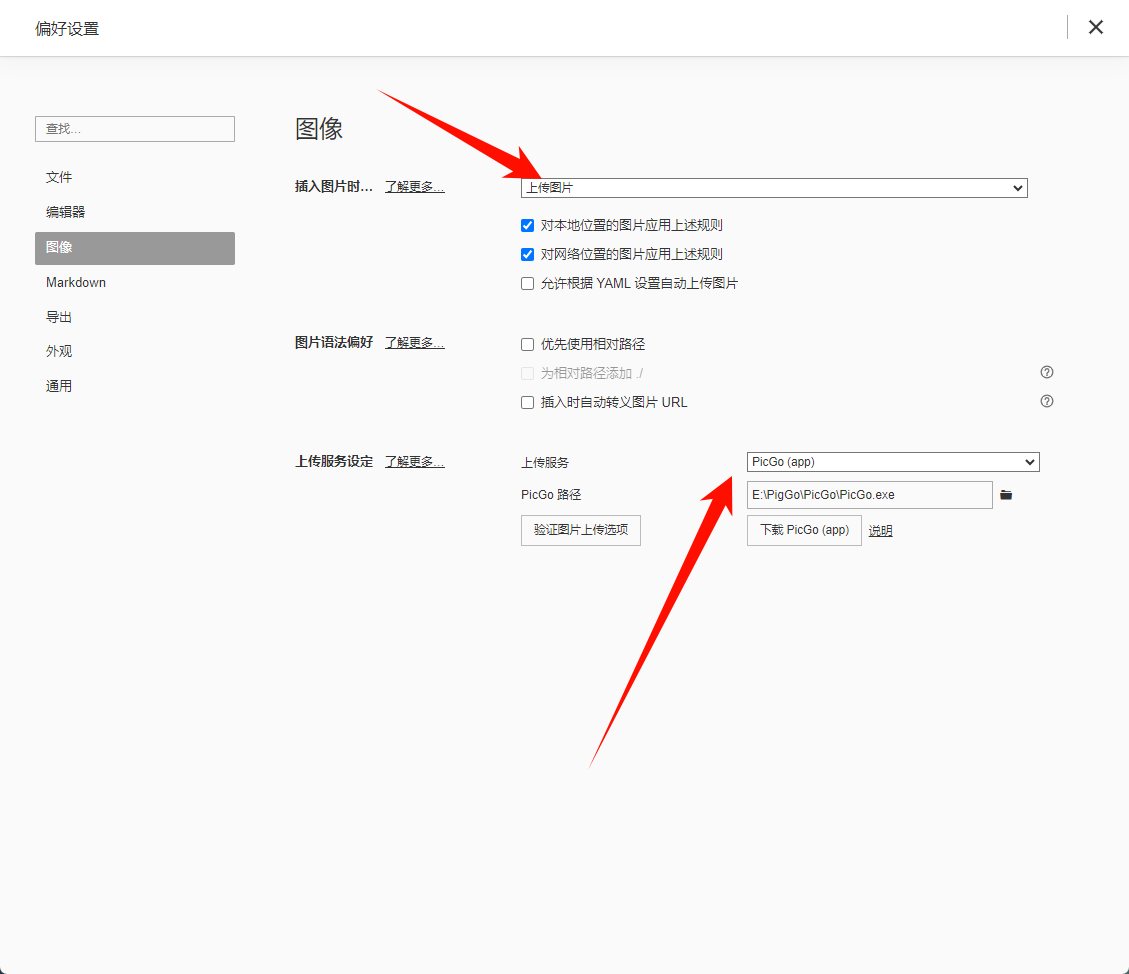Click help icon next to 为相对路径添加 ./
This screenshot has height=974, width=1129.
(x=1047, y=372)
